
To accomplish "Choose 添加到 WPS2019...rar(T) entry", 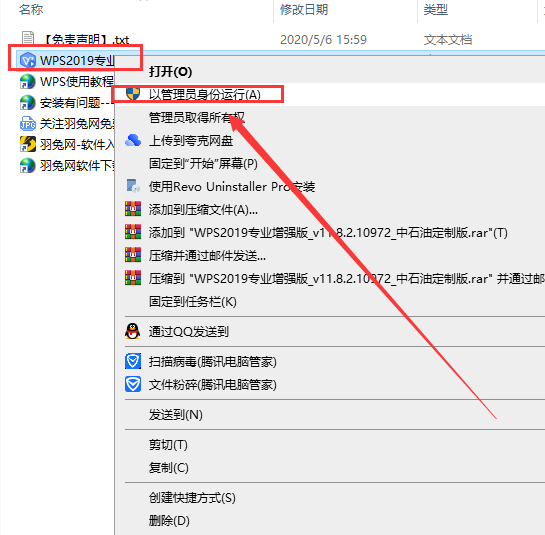I will 328,232.
